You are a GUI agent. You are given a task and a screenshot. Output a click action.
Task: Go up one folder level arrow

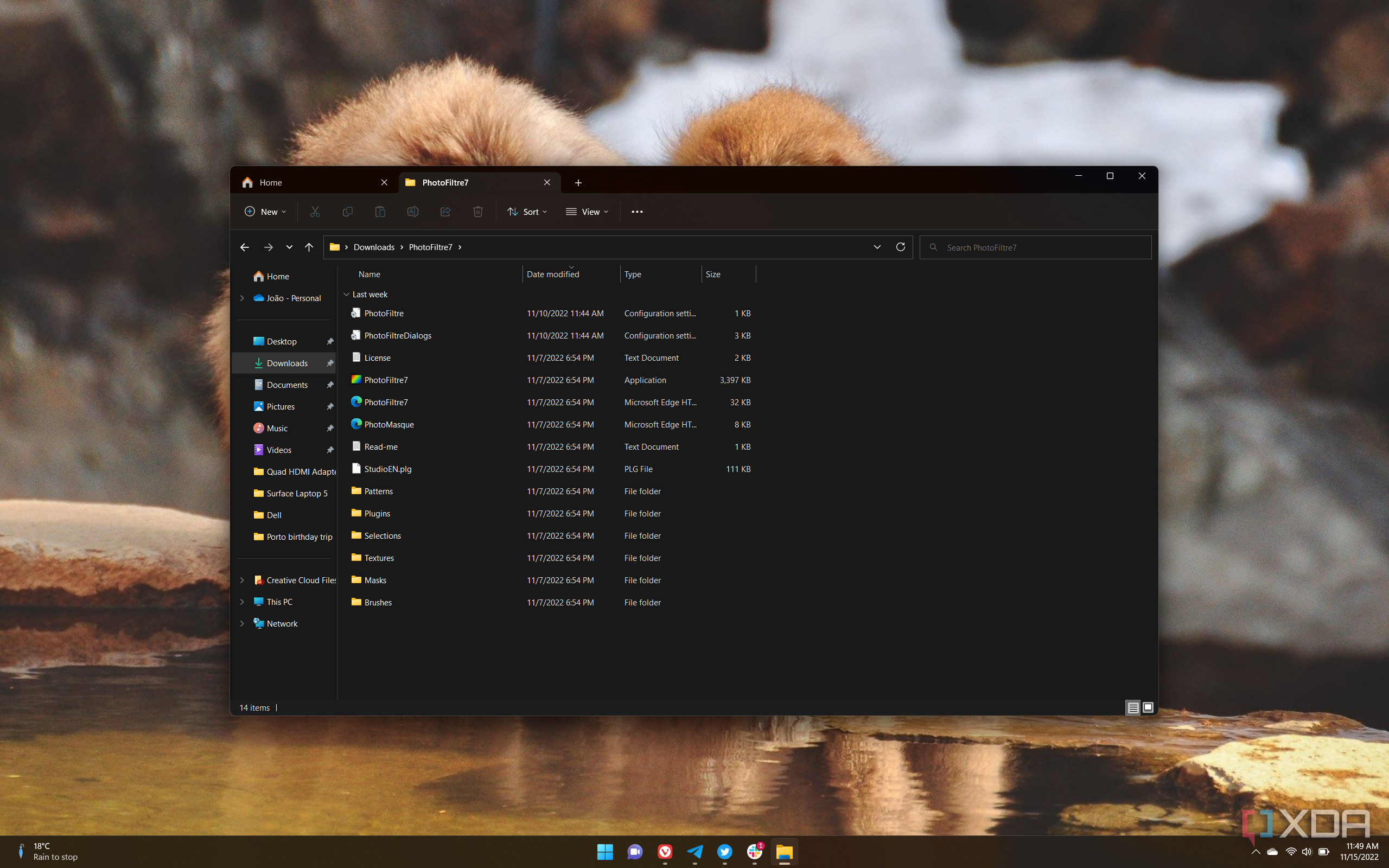[309, 247]
